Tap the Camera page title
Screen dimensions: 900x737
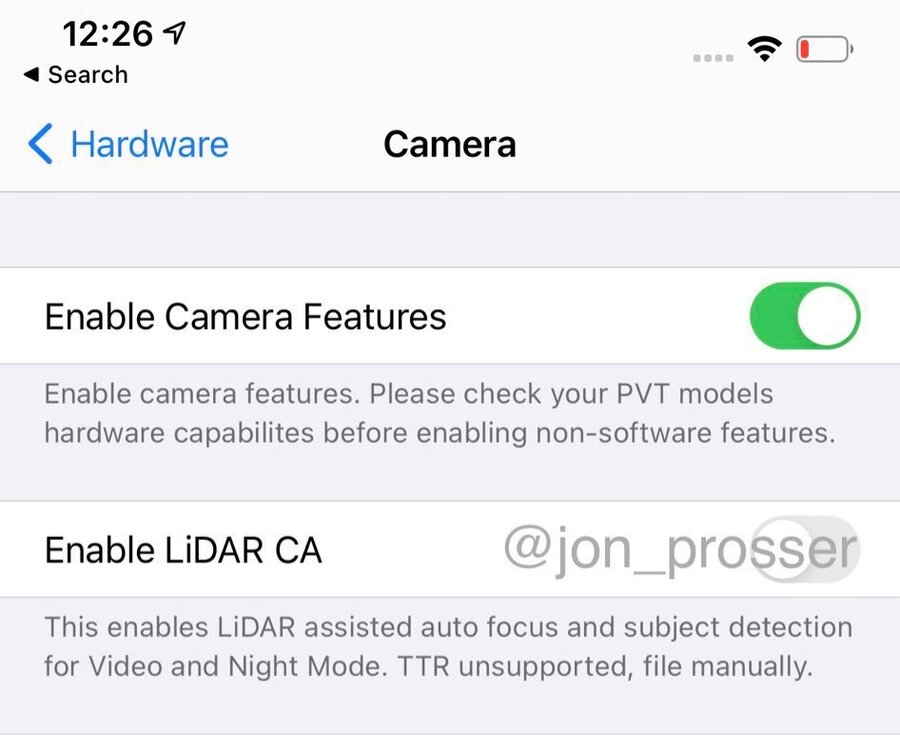coord(450,144)
